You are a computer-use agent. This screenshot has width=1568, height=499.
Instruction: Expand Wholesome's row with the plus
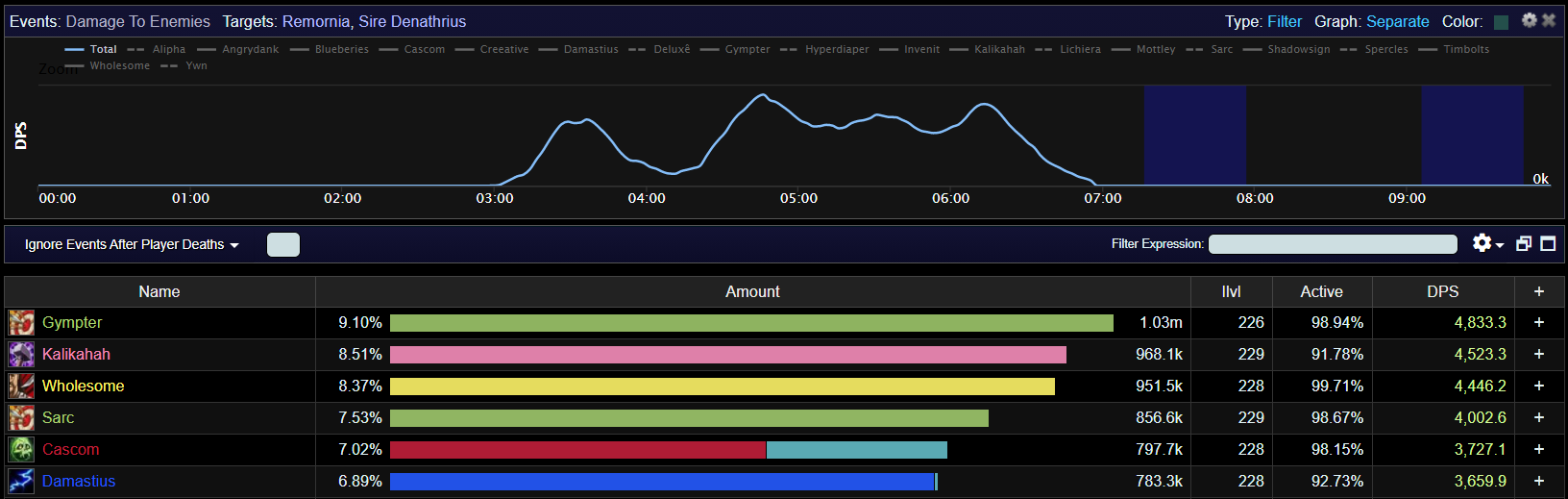point(1539,387)
